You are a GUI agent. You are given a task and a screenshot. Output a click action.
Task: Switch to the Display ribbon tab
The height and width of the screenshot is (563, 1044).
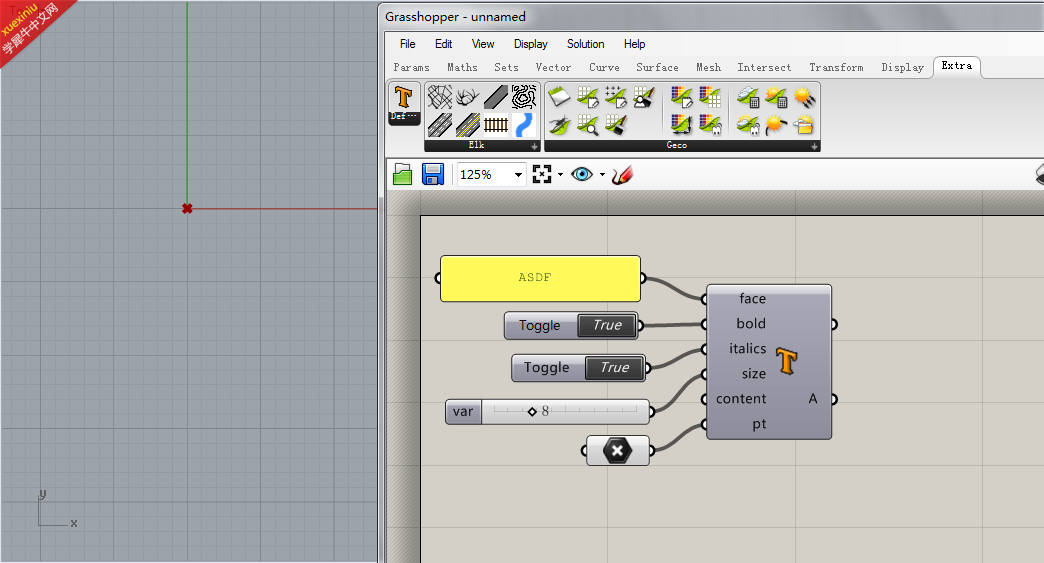pos(903,67)
